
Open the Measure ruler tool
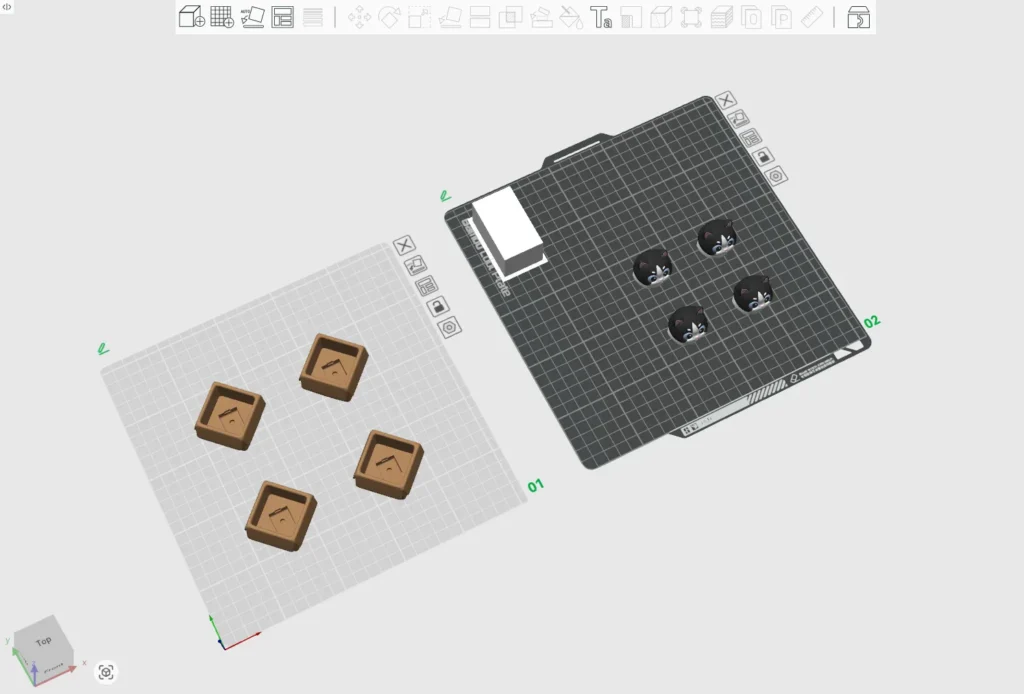[812, 18]
